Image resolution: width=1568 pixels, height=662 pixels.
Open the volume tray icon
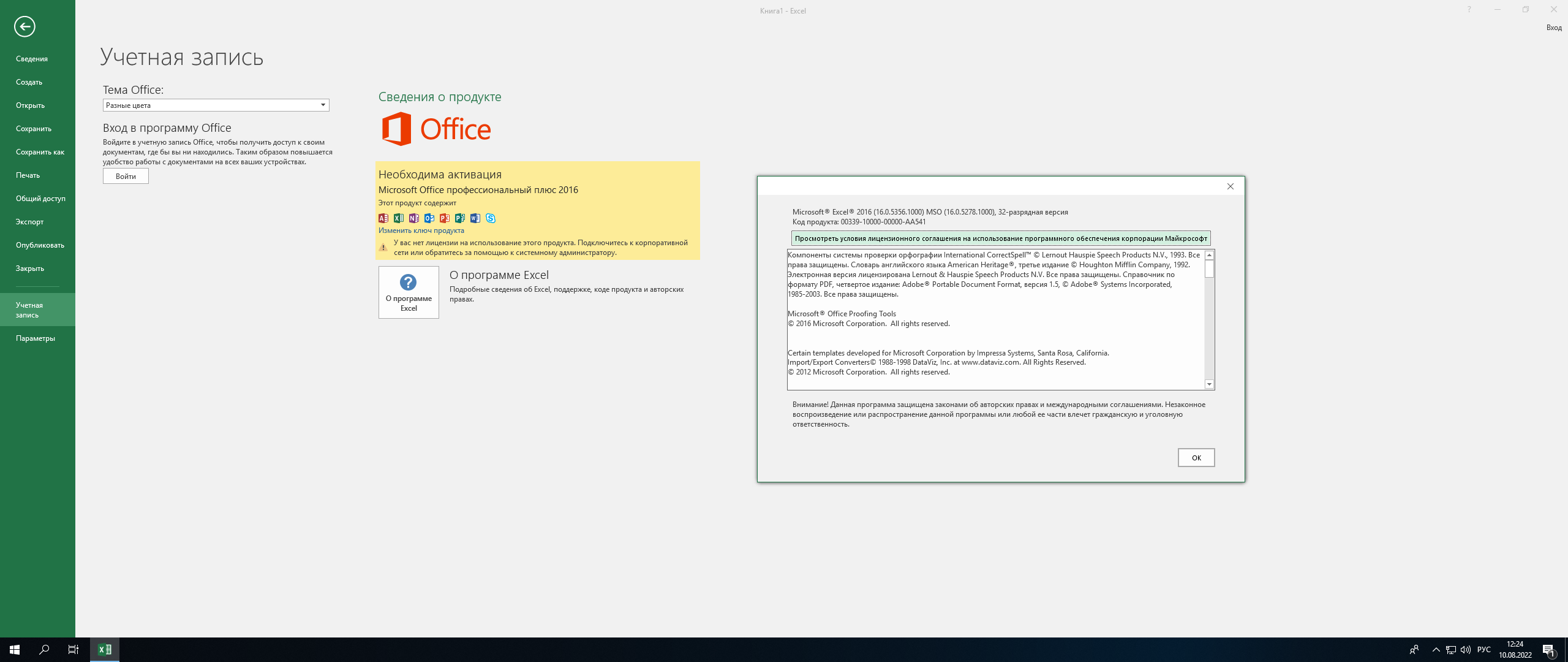[1466, 650]
